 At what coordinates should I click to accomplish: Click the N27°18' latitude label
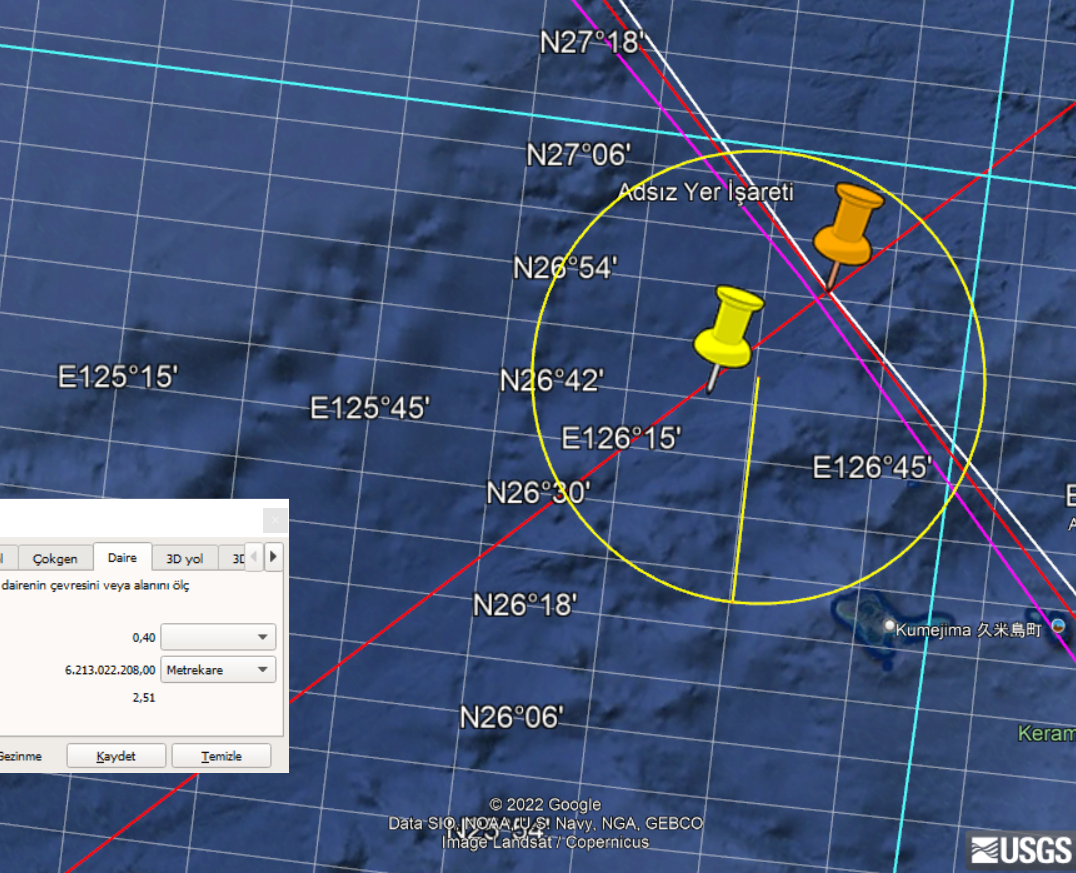pos(592,43)
